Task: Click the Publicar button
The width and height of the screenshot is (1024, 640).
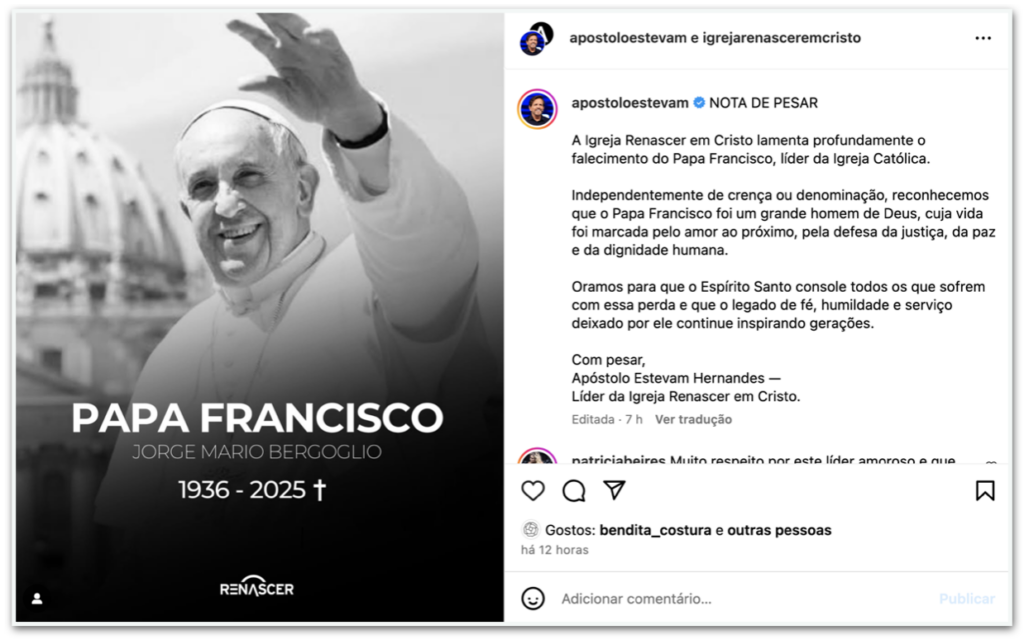Action: 967,598
